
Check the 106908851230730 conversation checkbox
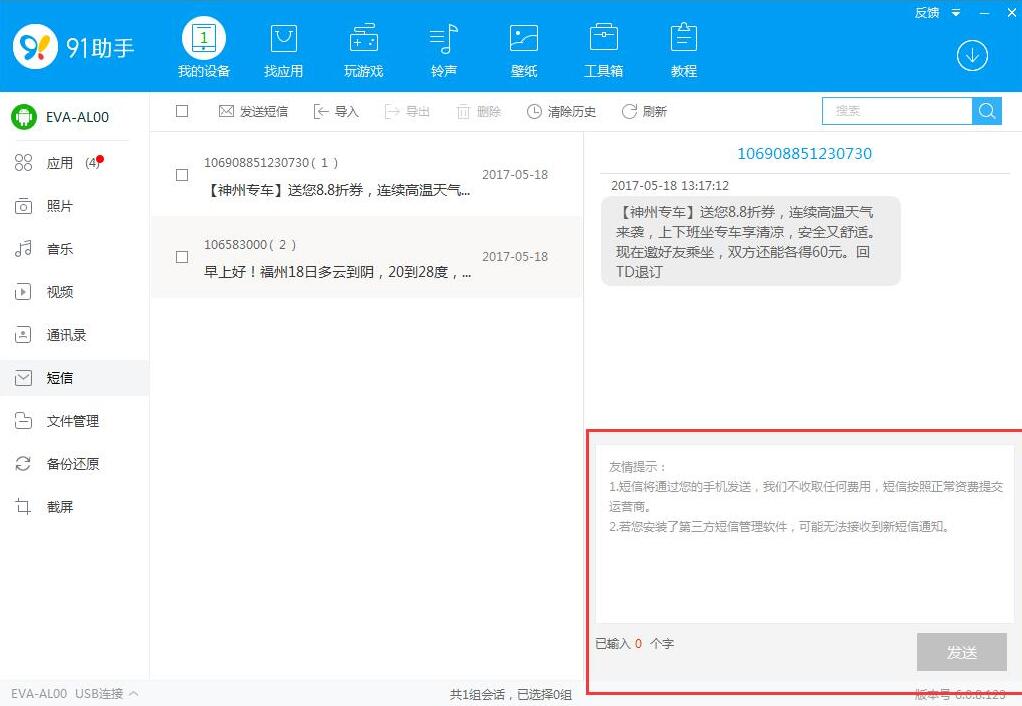coord(182,175)
